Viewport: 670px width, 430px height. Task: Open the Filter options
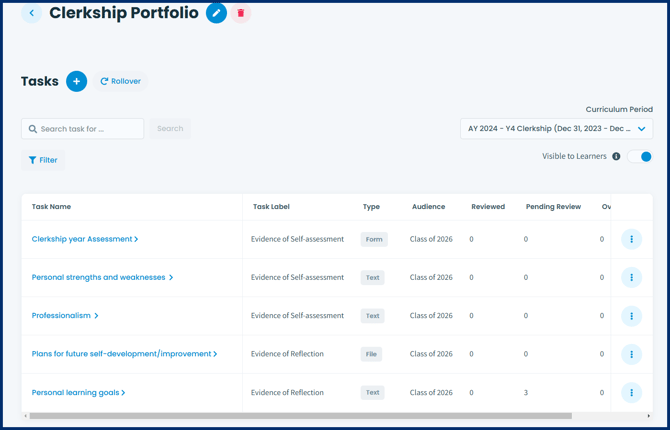point(43,160)
